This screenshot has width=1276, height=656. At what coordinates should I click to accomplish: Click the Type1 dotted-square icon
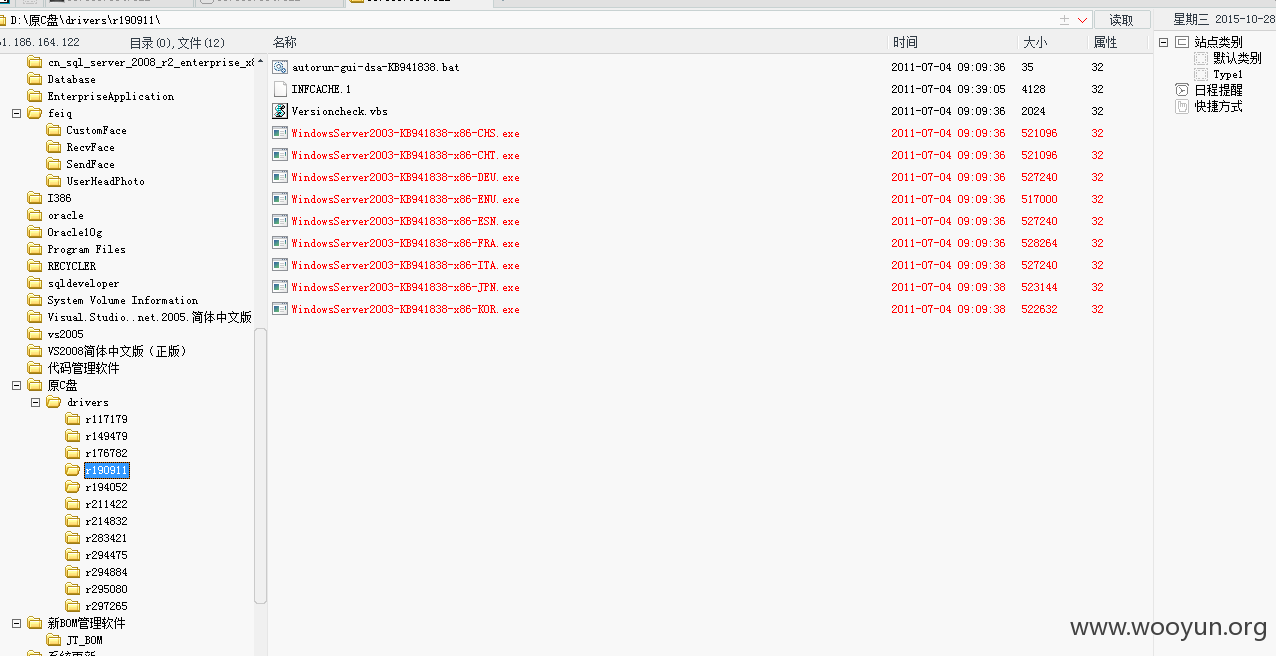point(1201,74)
